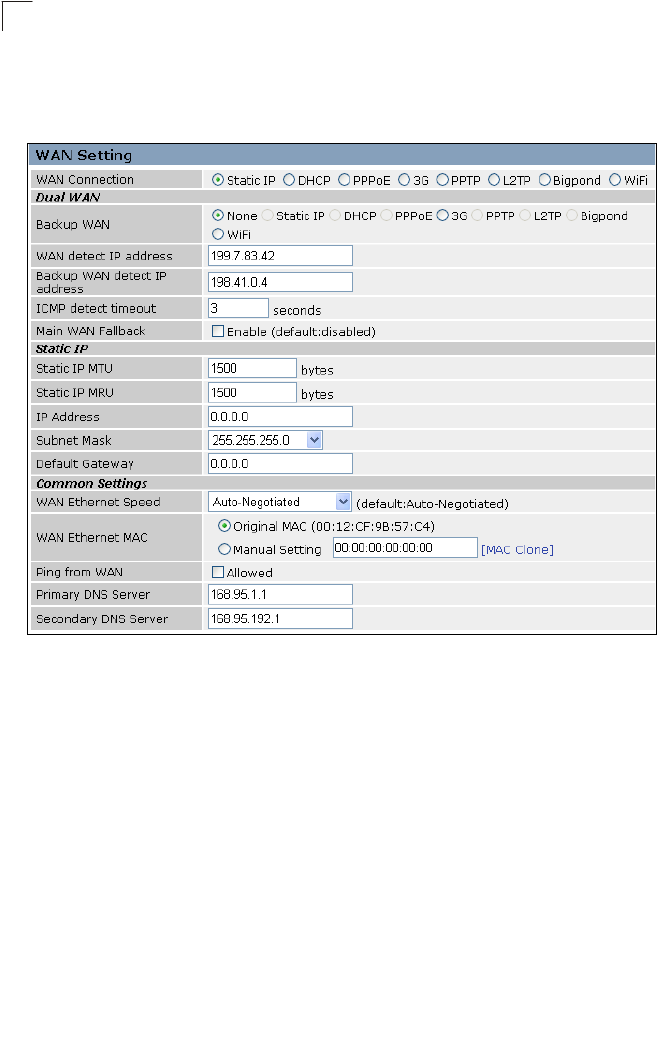Screen dimensions: 657x1054
Task: Select Manual Setting MAC option
Action: click(x=225, y=549)
